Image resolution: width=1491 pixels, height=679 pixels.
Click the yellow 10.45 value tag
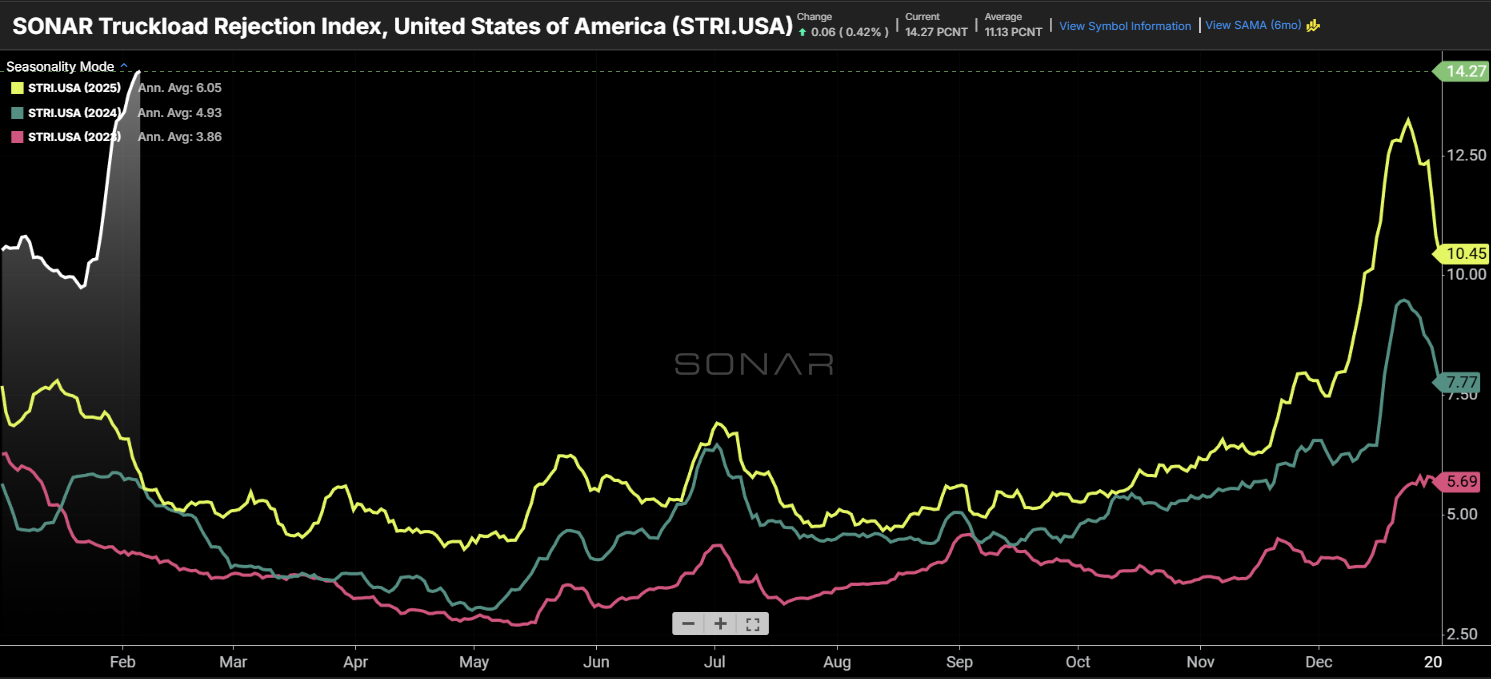[x=1461, y=254]
